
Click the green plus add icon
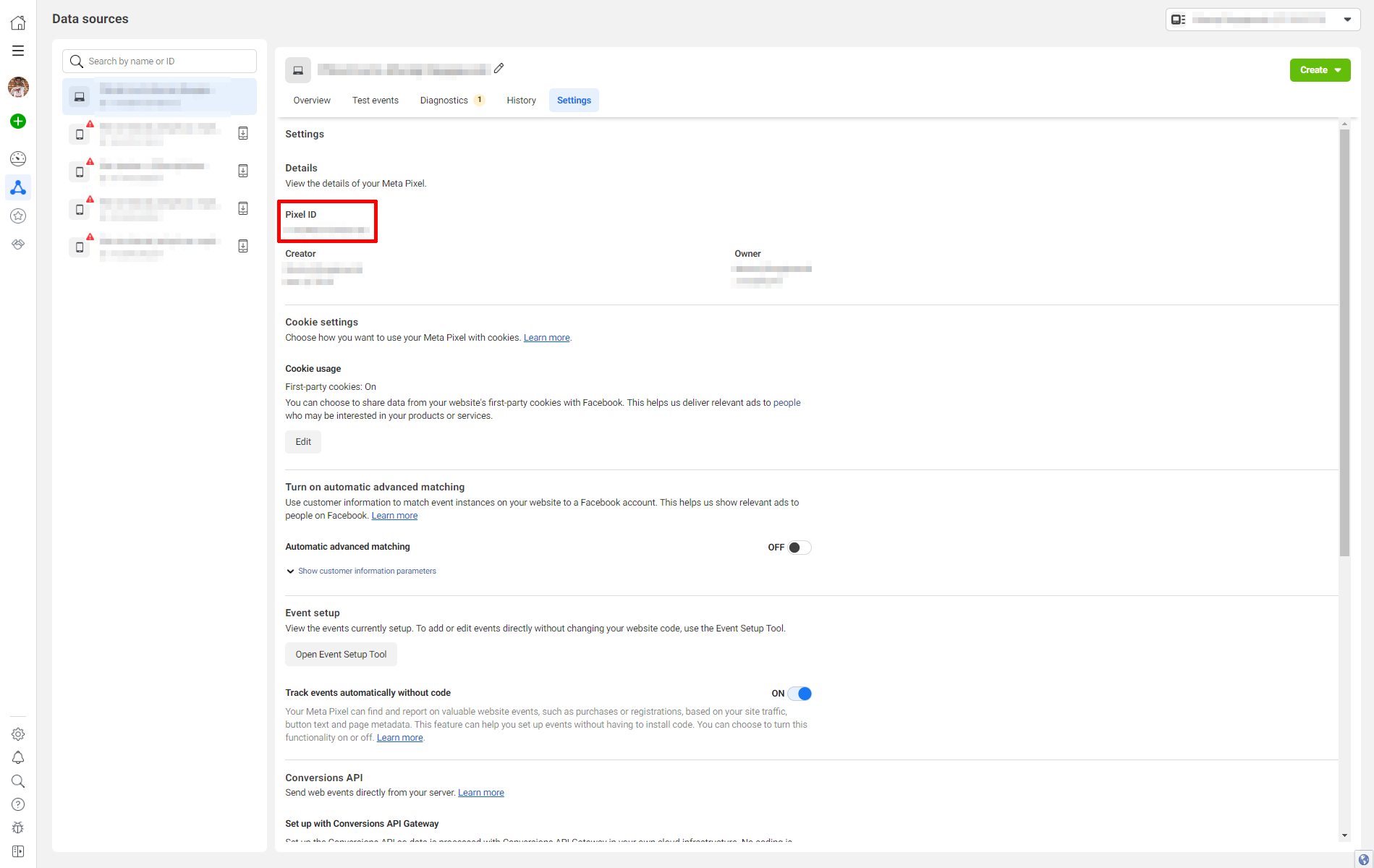(18, 122)
